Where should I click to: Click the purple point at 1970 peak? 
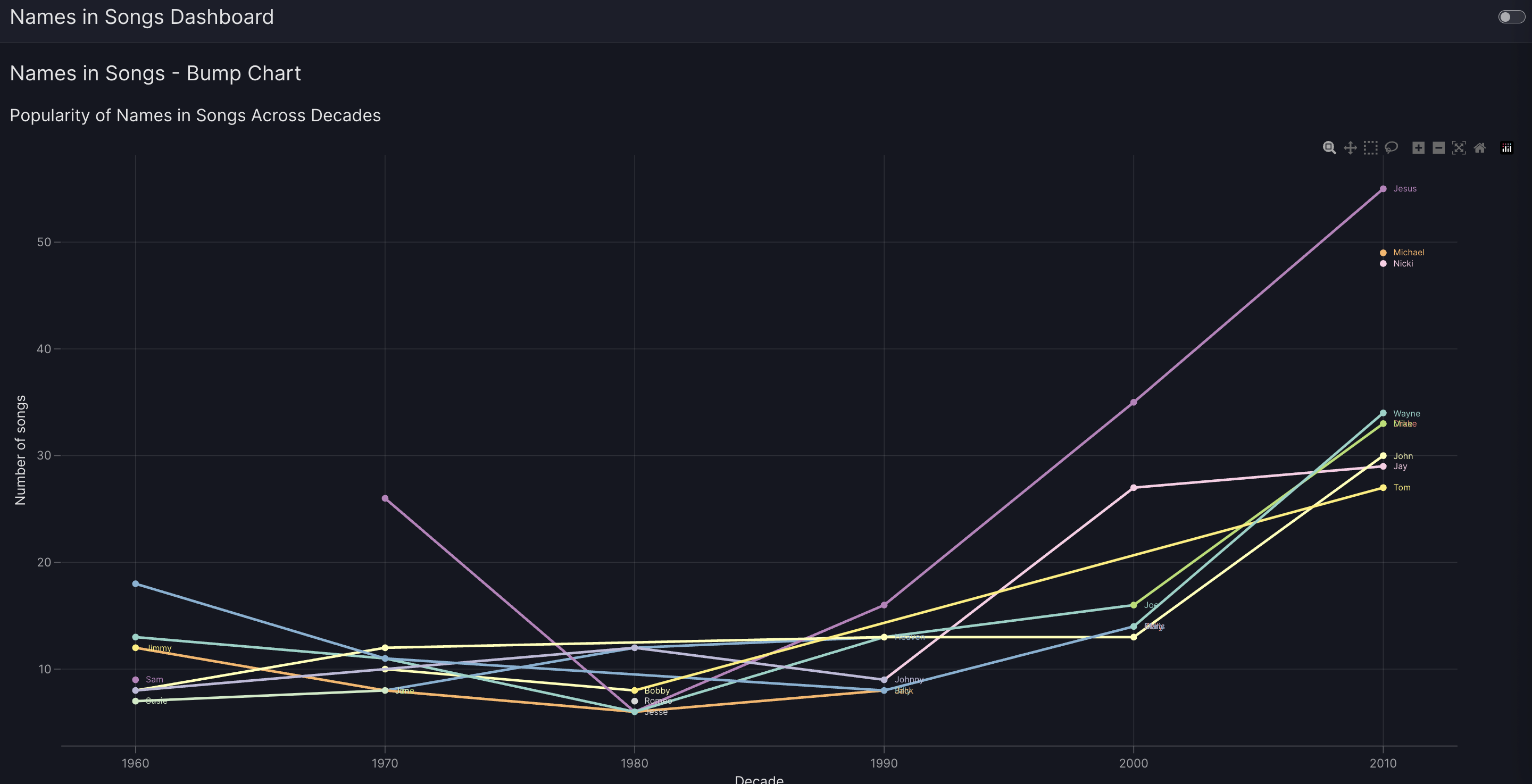tap(385, 498)
